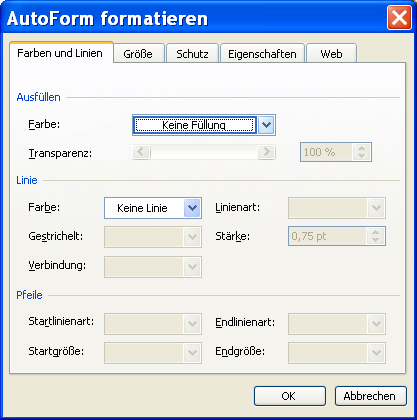Decrease transparency percentage with down spinner
The height and width of the screenshot is (420, 417).
point(361,156)
